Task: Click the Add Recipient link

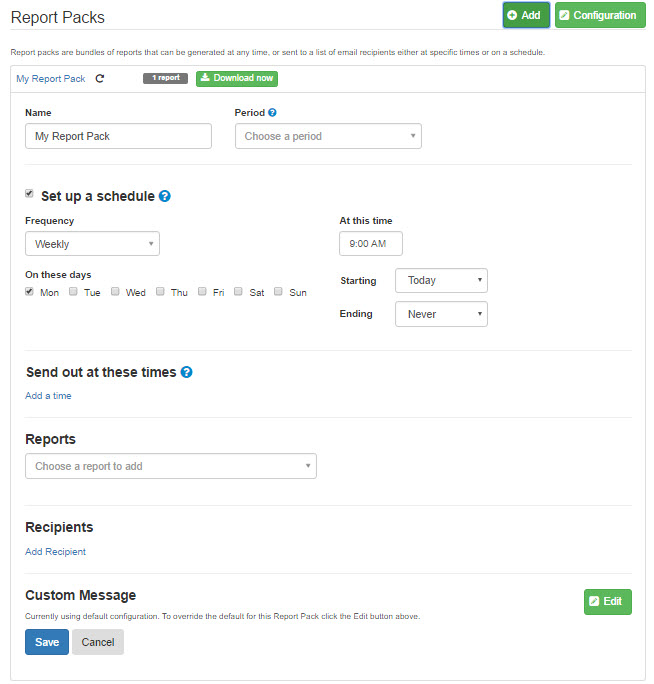Action: [55, 552]
